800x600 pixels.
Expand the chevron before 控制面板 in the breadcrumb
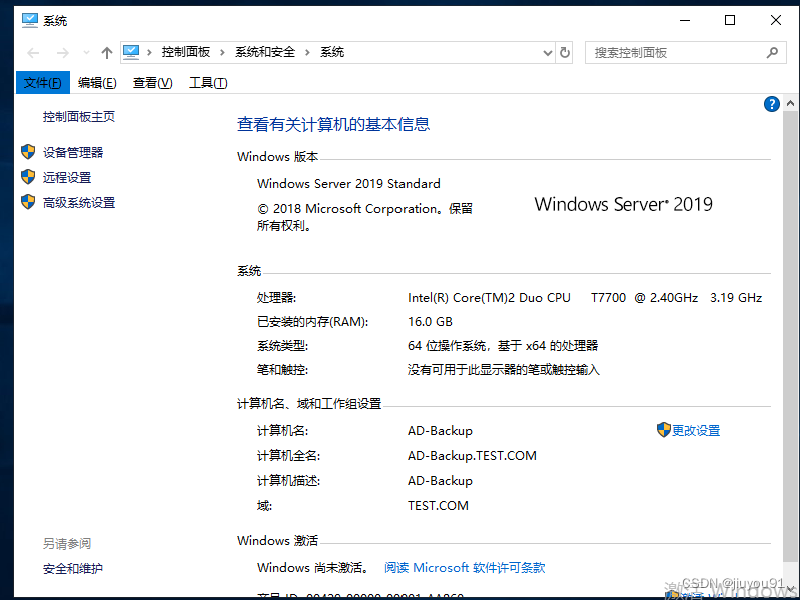149,53
